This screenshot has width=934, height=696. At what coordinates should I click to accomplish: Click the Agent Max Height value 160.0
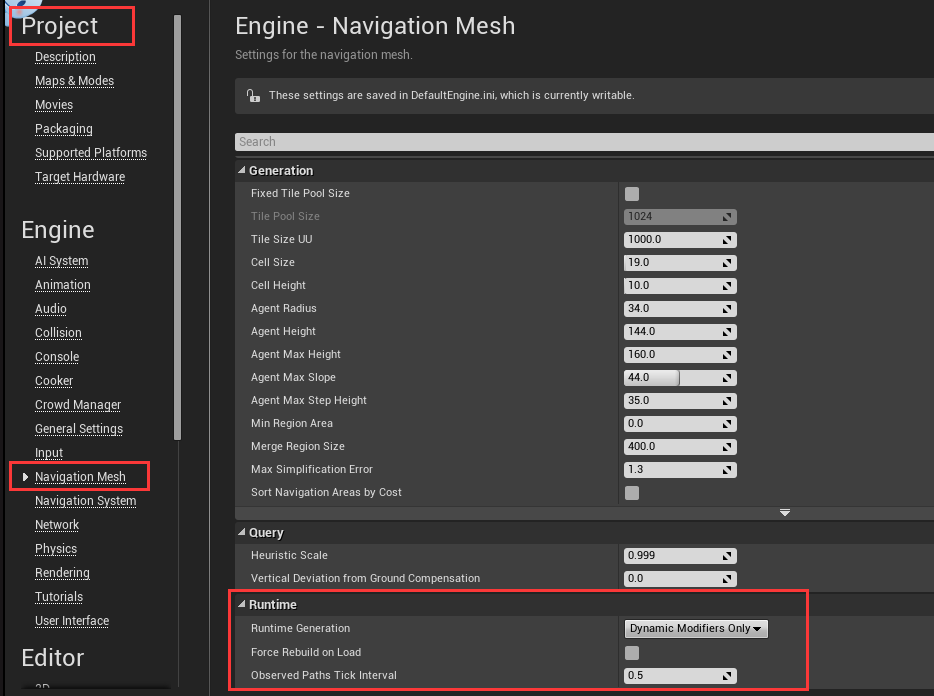(642, 355)
